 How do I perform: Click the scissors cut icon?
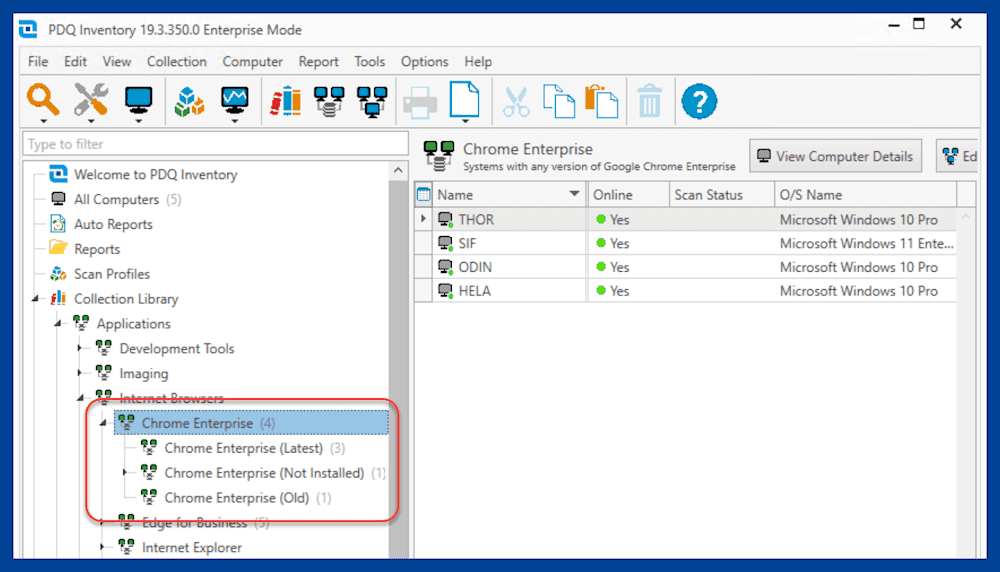click(515, 102)
